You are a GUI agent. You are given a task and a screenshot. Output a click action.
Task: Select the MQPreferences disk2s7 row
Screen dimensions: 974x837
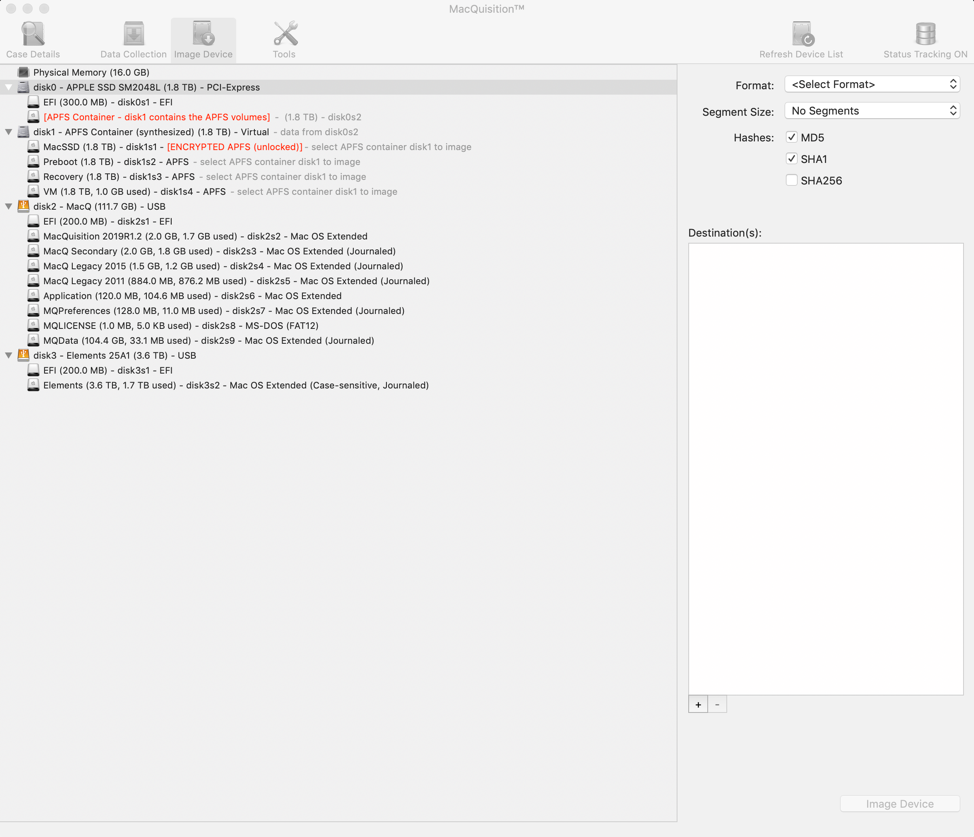pos(339,311)
